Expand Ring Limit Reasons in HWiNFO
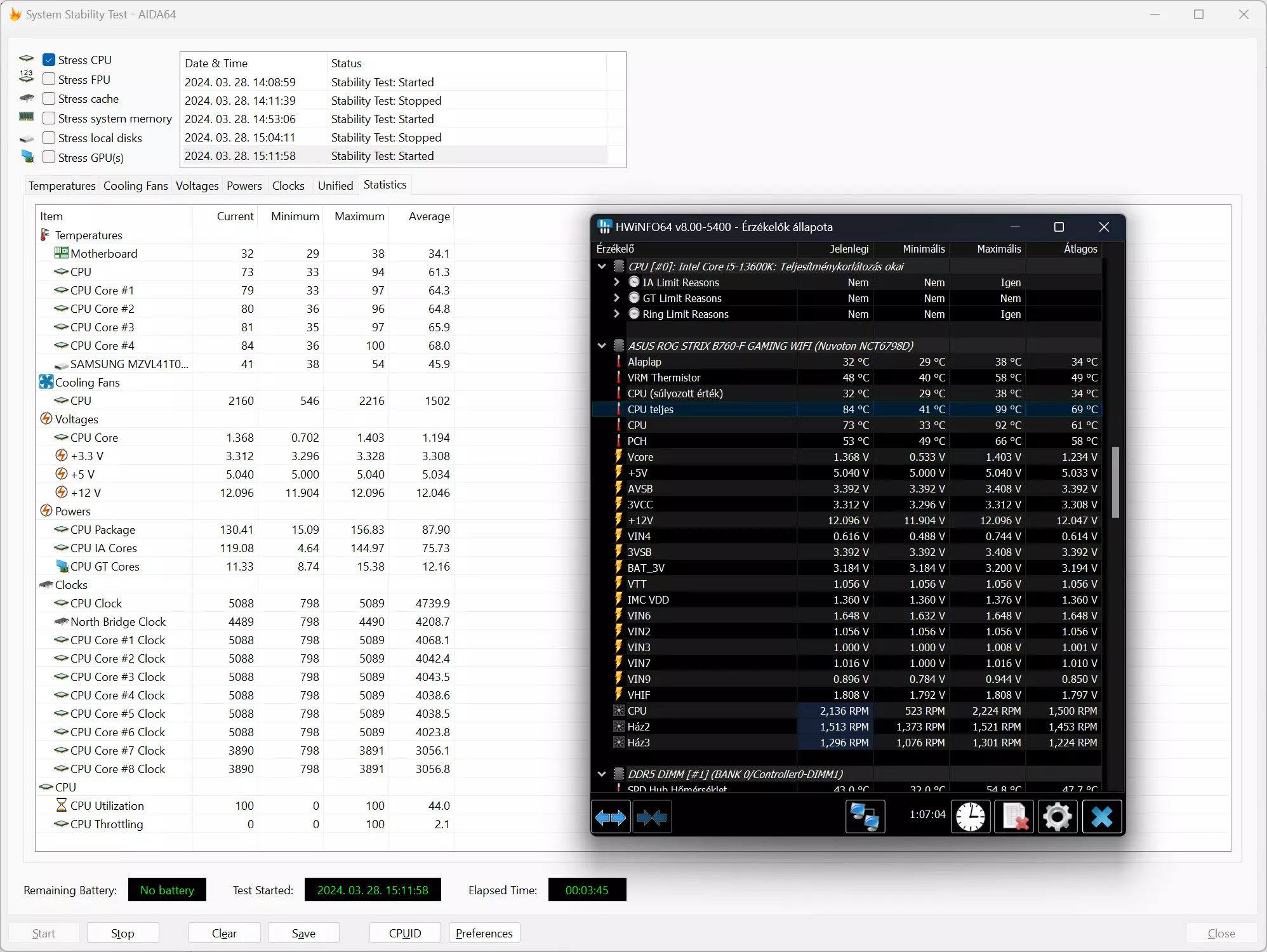The height and width of the screenshot is (952, 1267). (616, 314)
